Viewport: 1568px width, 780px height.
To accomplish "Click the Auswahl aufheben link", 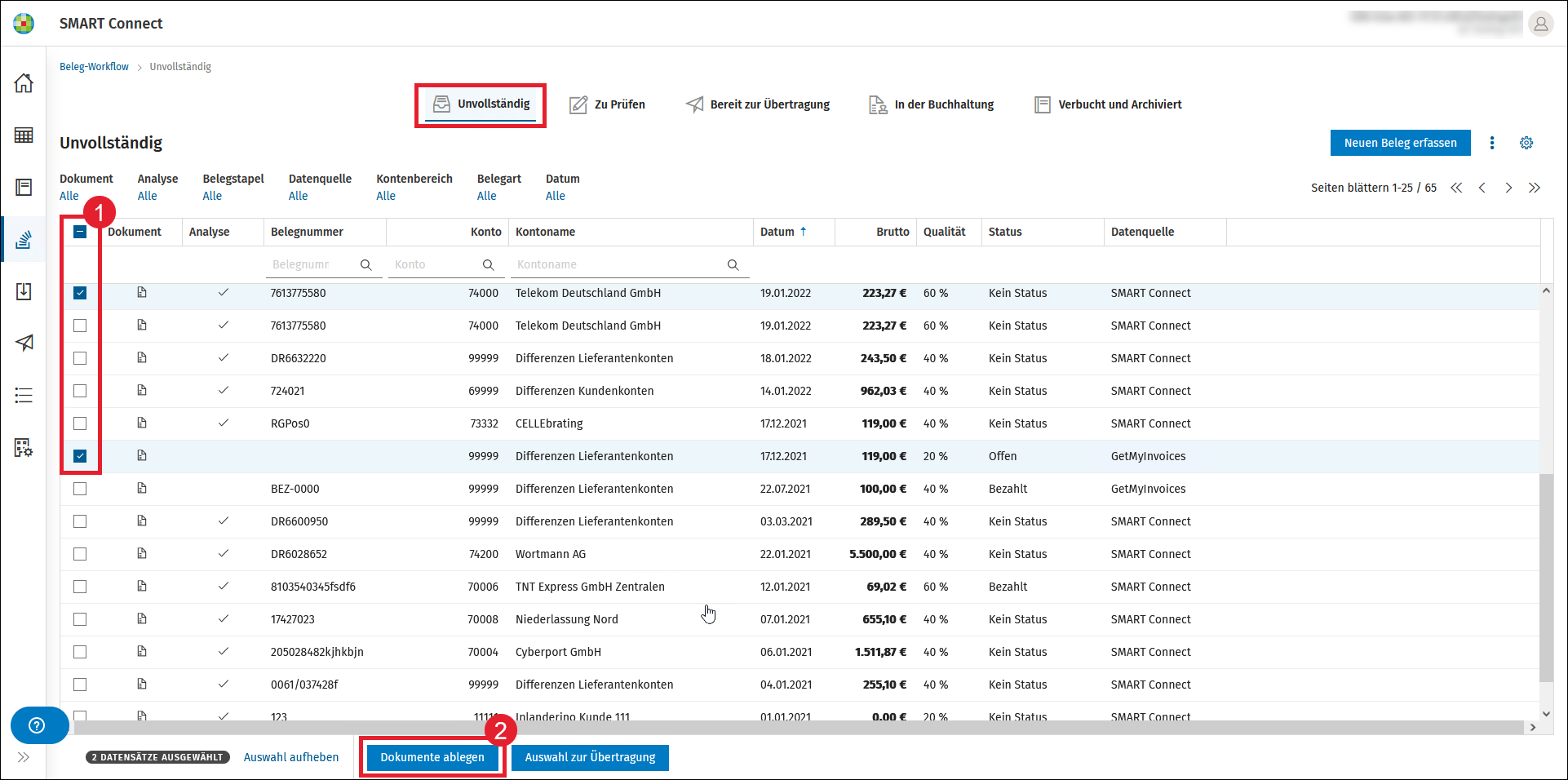I will pos(291,757).
